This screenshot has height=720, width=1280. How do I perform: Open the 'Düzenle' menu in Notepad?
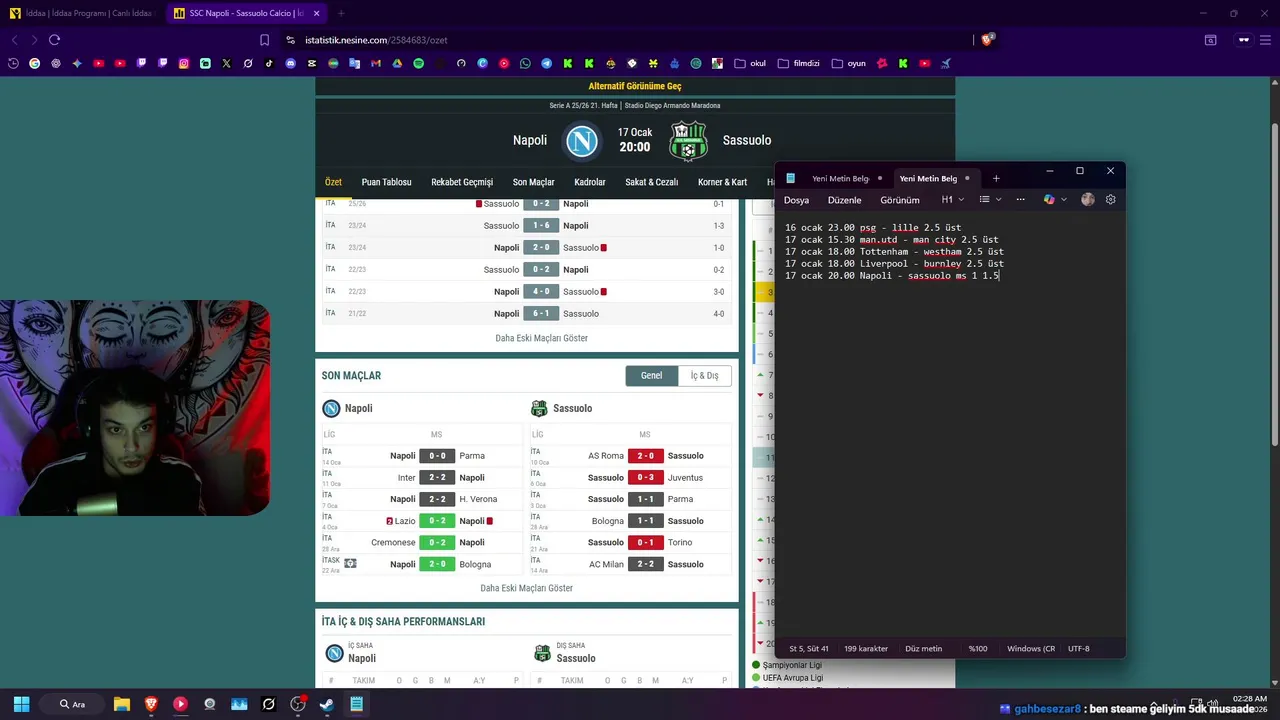pos(844,200)
